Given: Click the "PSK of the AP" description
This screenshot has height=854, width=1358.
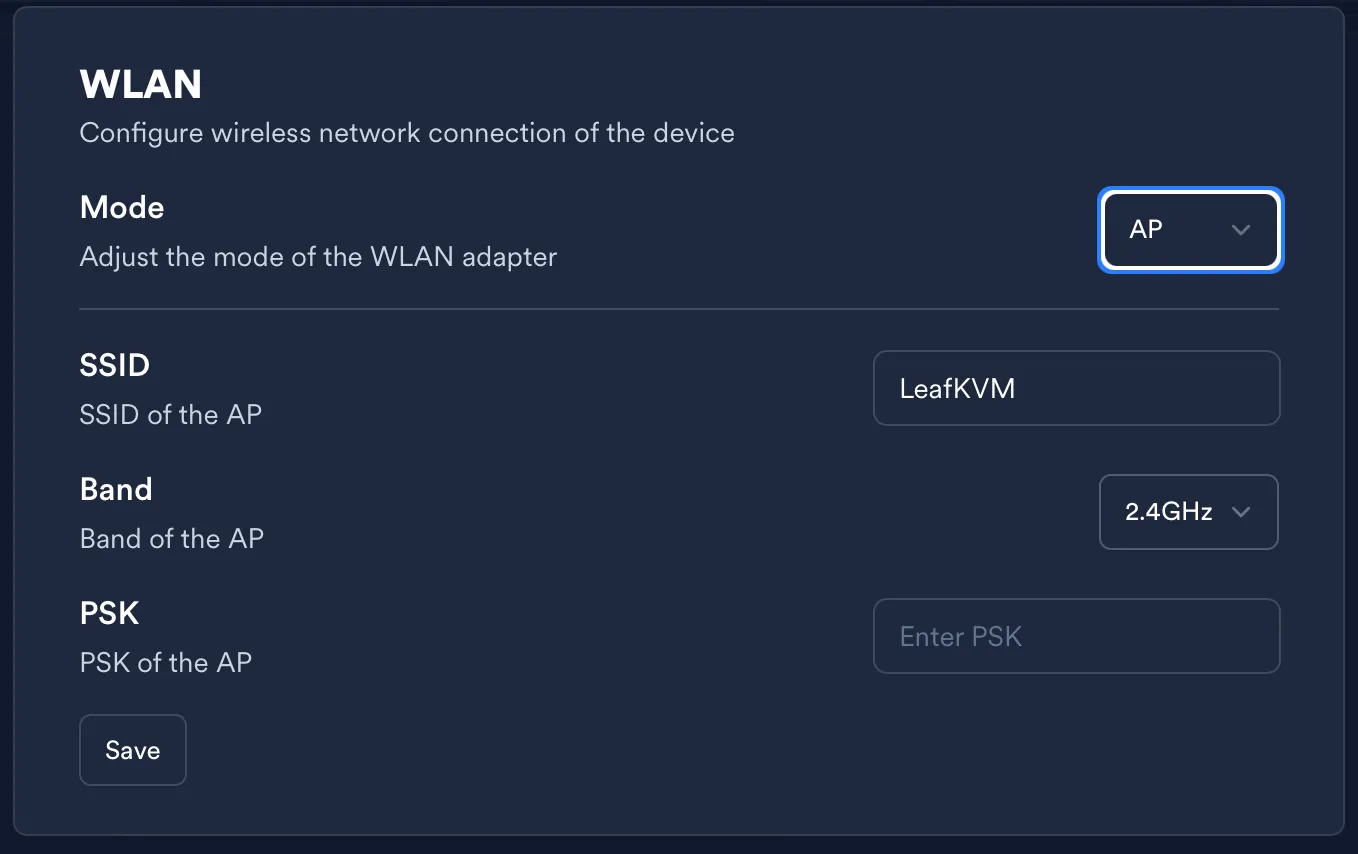Looking at the screenshot, I should pyautogui.click(x=166, y=662).
